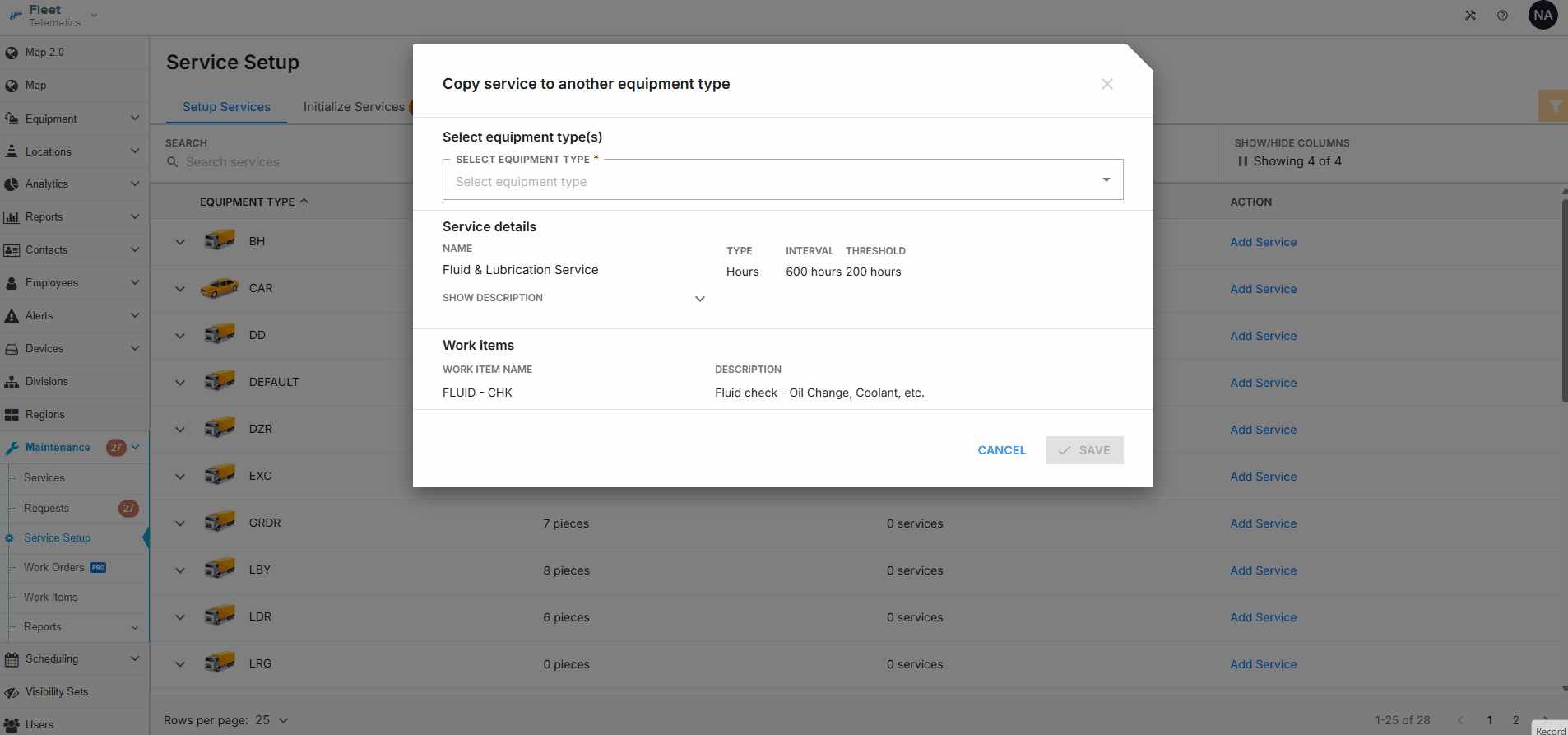Click the Divisions hierarchy icon
1568x735 pixels.
pos(12,382)
